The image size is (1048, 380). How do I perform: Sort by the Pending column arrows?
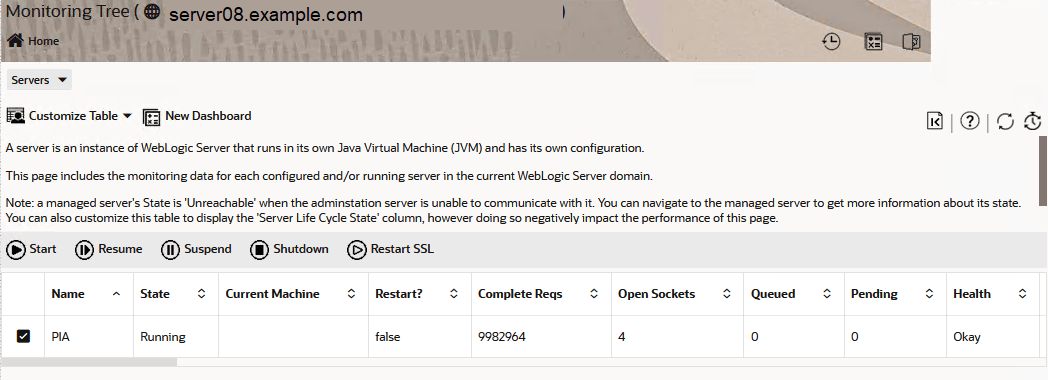(x=929, y=294)
